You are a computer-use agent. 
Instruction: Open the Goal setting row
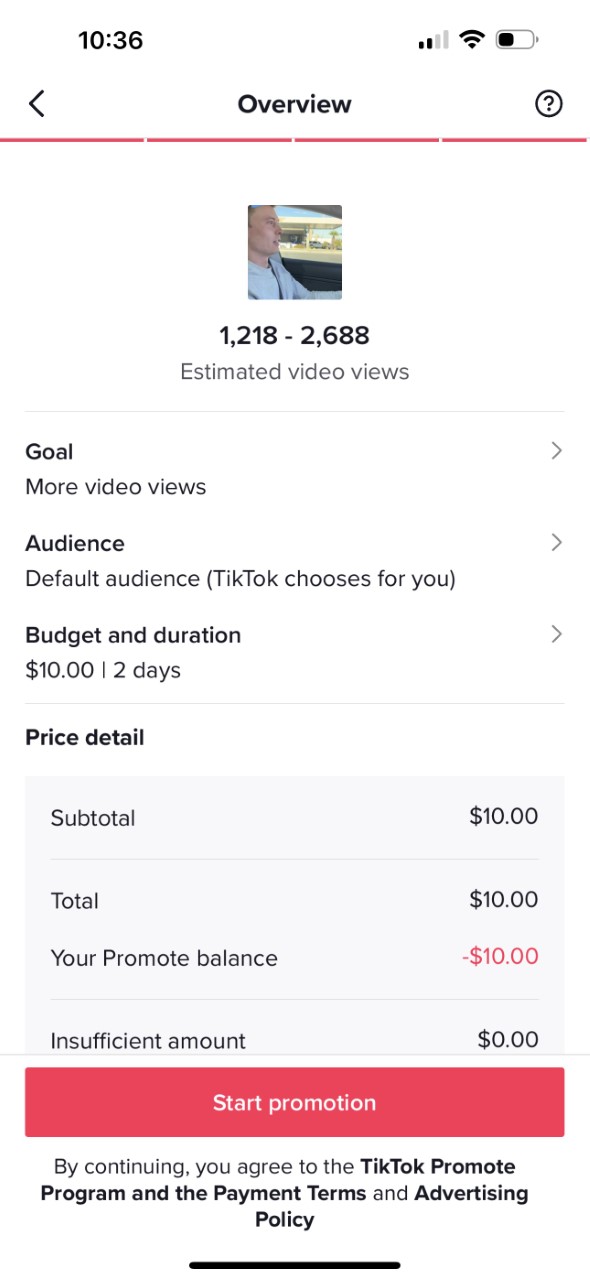click(x=295, y=469)
